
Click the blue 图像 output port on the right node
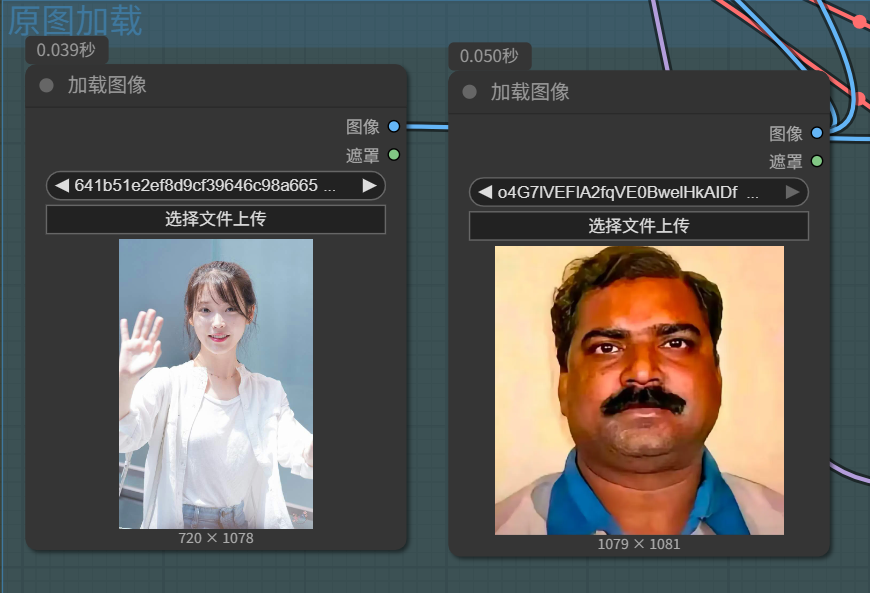pos(816,133)
